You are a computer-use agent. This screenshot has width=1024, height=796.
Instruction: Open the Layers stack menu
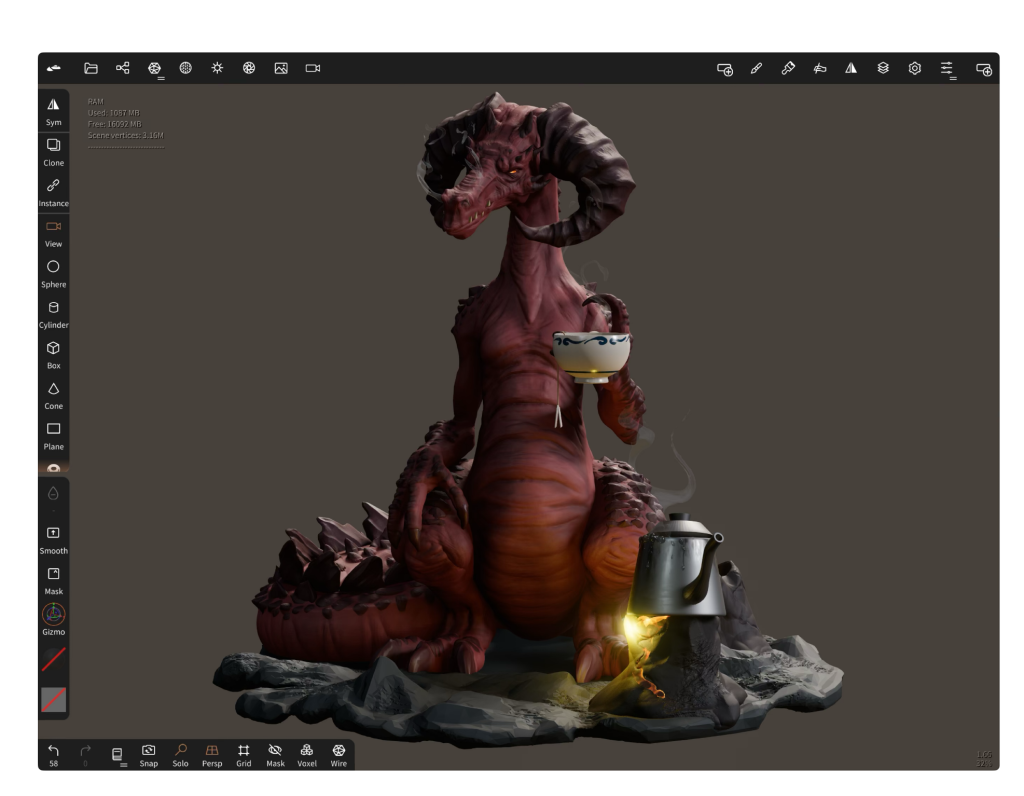tap(883, 68)
